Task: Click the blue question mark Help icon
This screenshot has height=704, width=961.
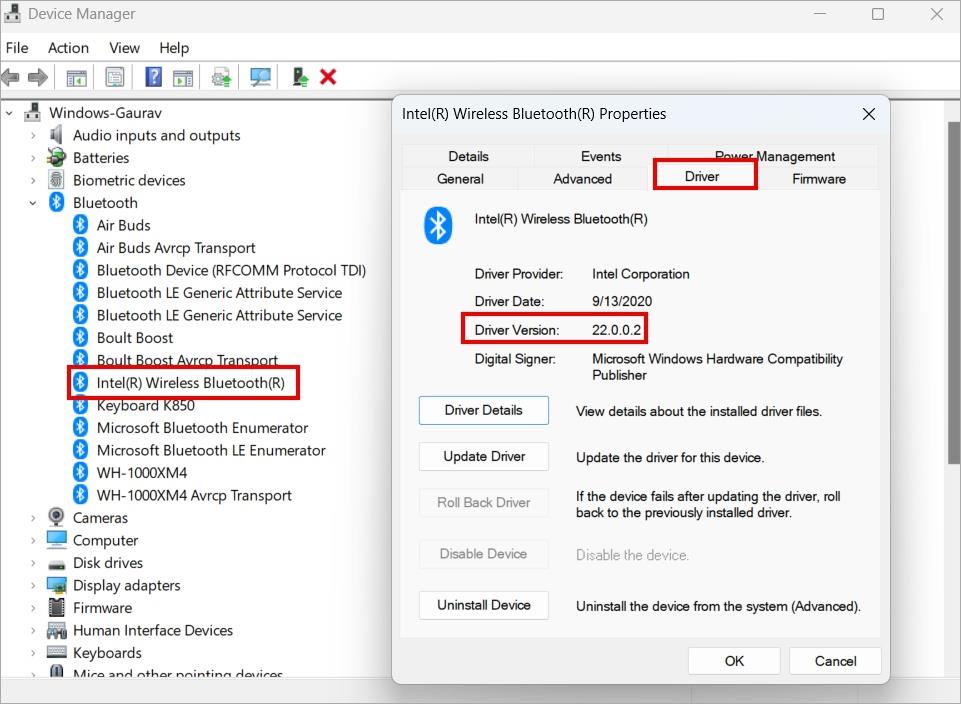Action: 153,77
